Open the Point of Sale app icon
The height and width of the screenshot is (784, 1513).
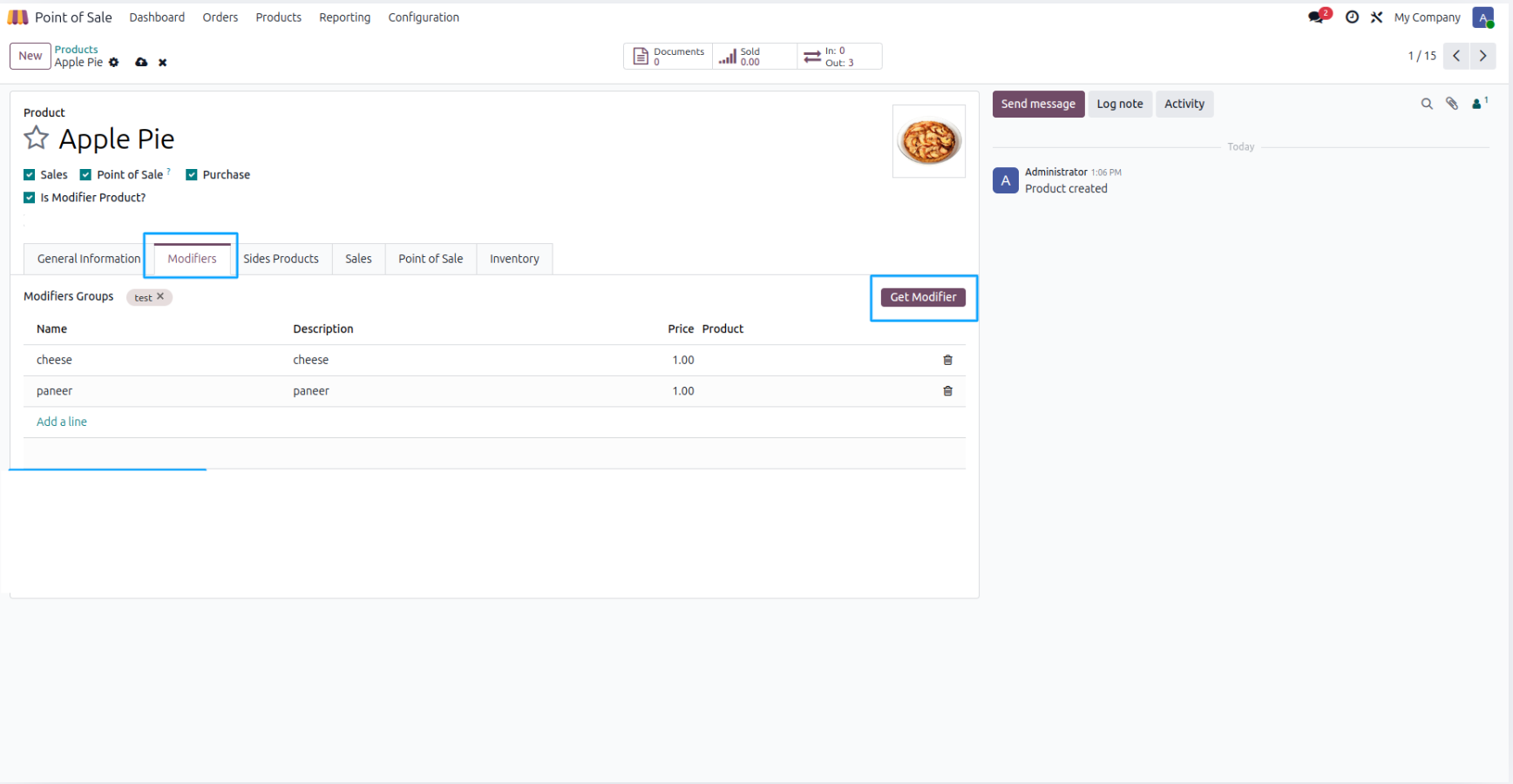(x=17, y=17)
